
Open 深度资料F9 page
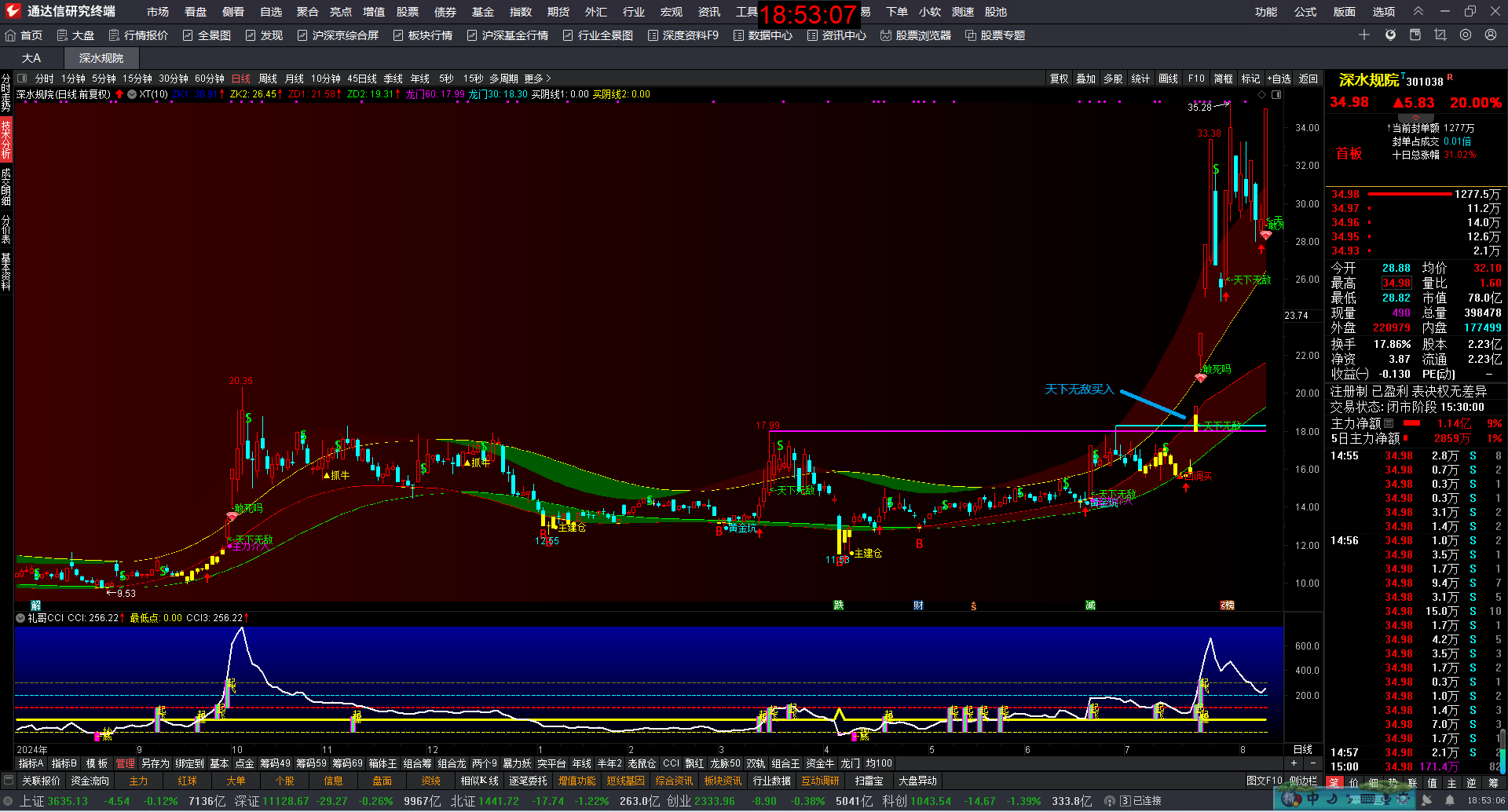(x=683, y=35)
